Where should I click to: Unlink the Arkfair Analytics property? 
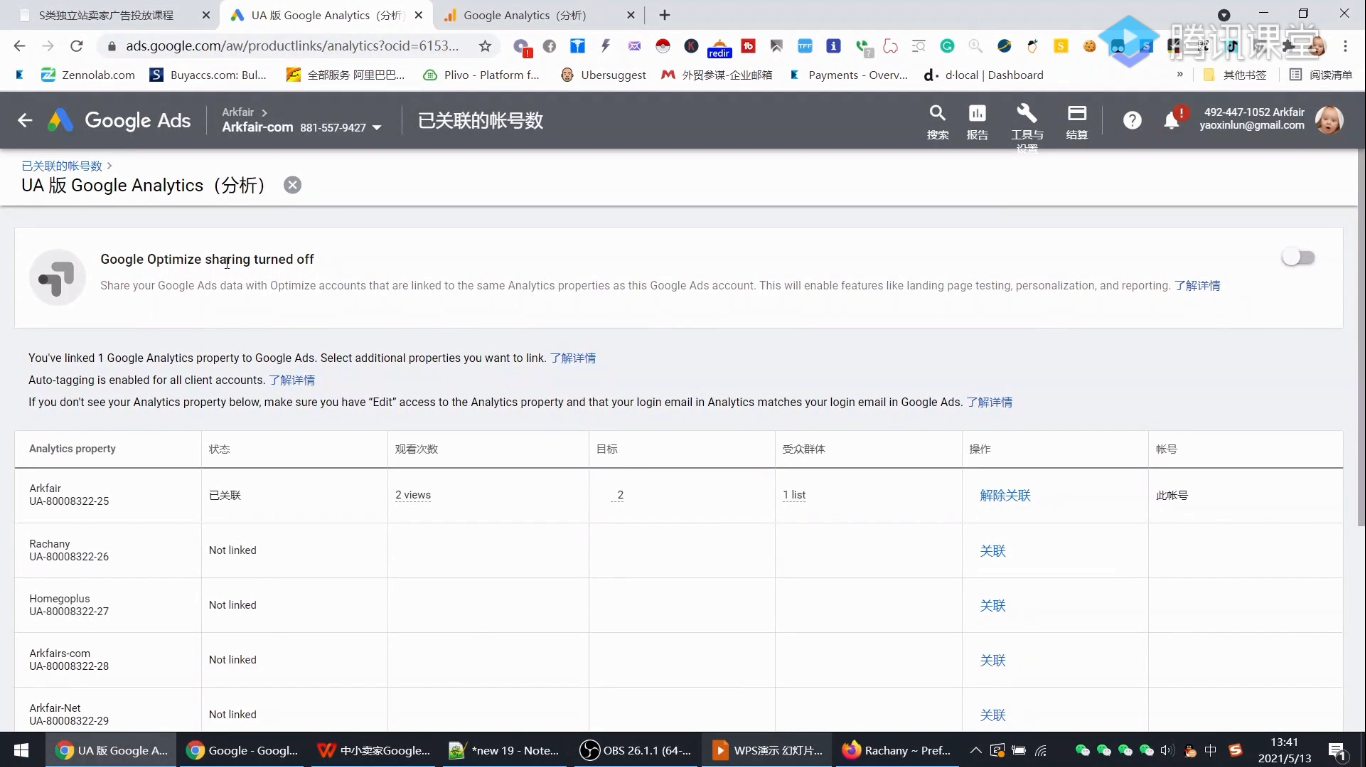[1004, 495]
